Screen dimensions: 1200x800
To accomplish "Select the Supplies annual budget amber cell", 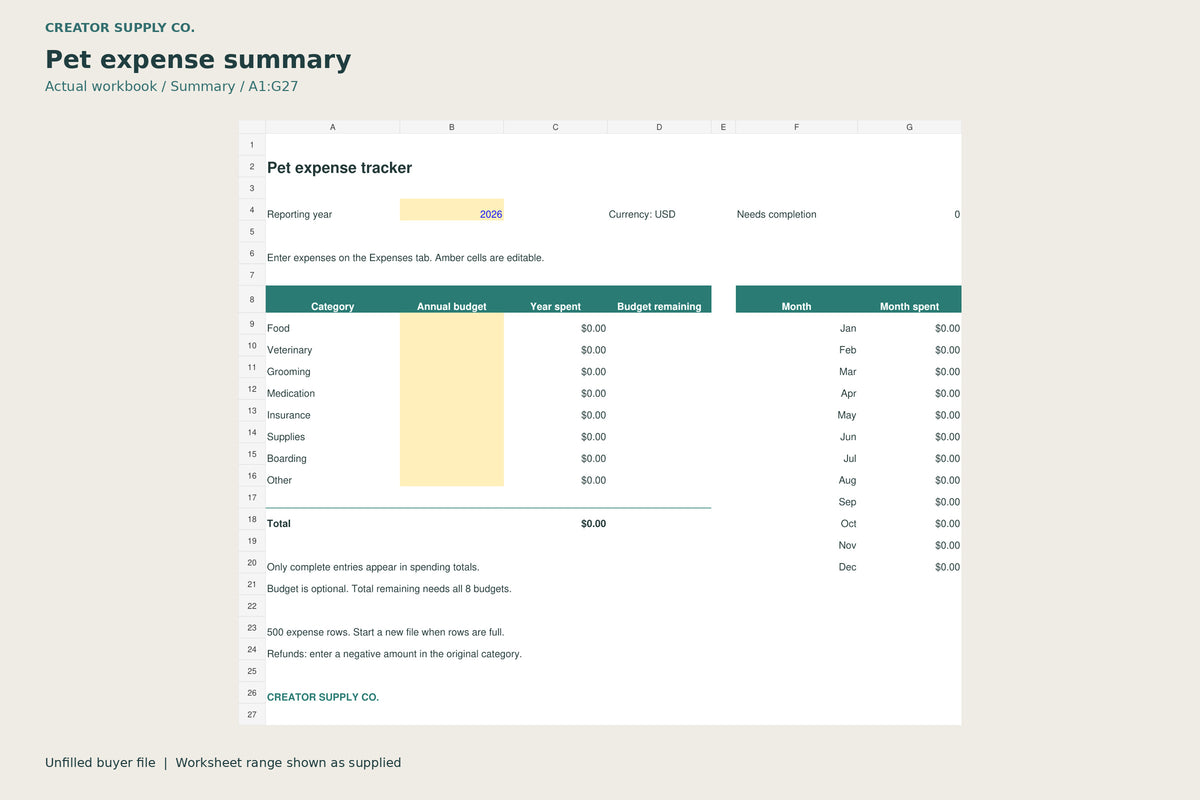I will pyautogui.click(x=452, y=432).
